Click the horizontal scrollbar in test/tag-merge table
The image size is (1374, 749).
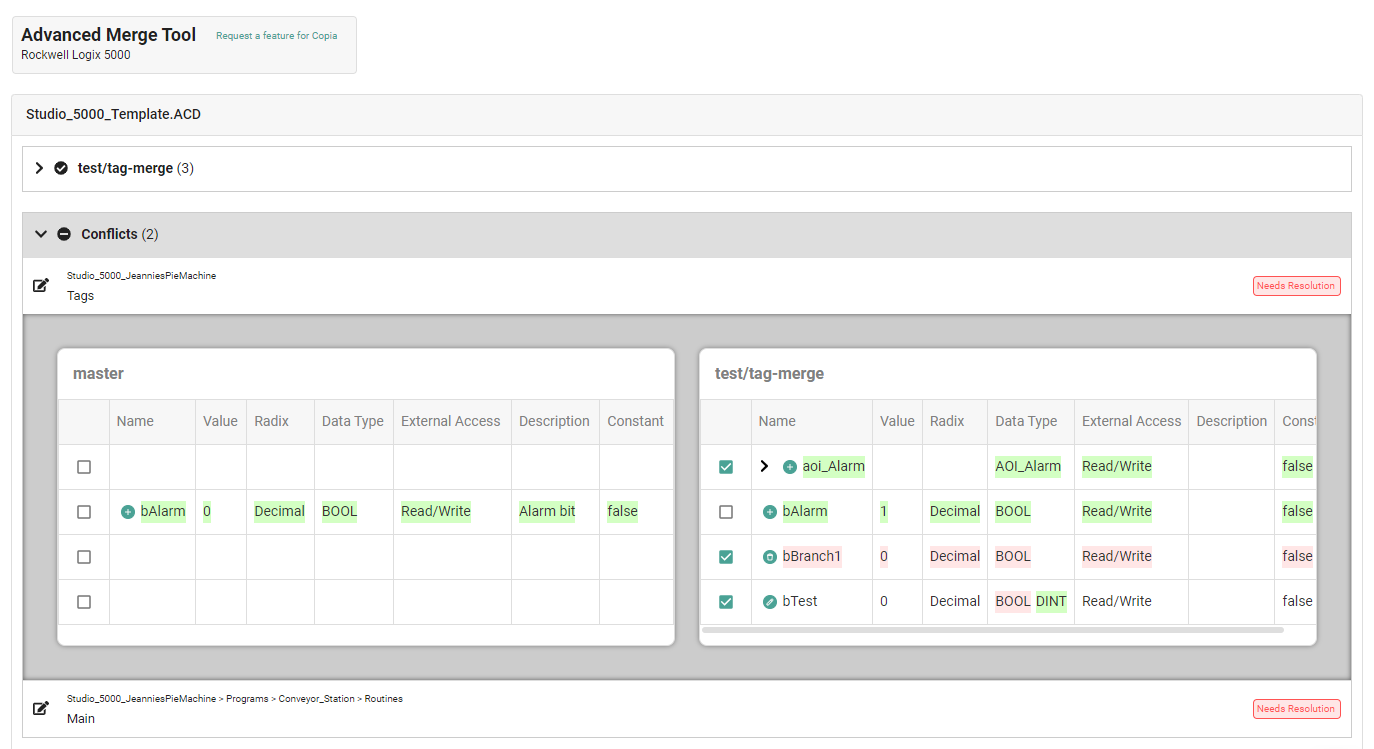pos(992,630)
